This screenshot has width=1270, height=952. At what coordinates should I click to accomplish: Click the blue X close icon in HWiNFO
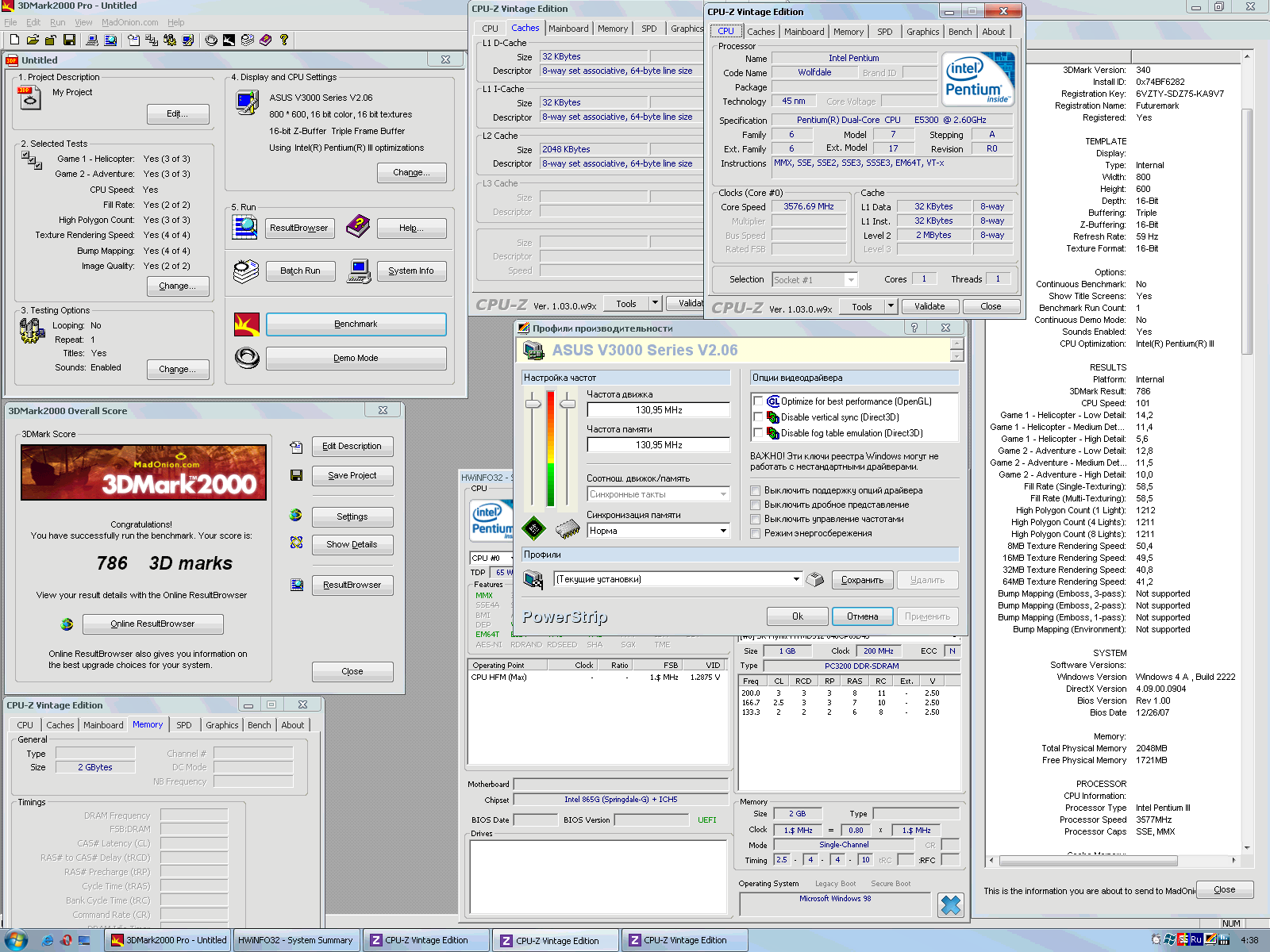[x=950, y=904]
